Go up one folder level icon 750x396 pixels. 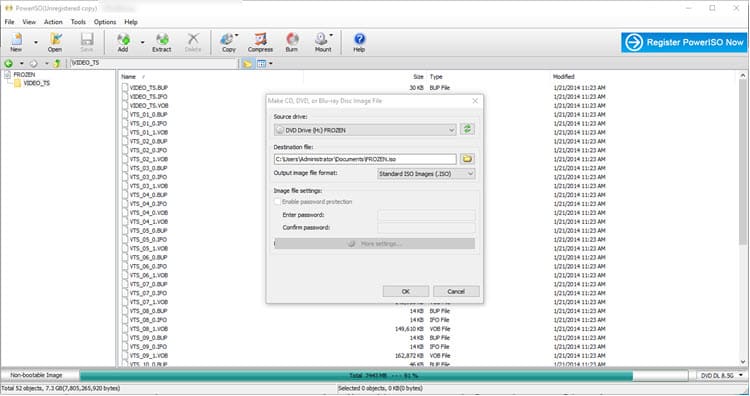pyautogui.click(x=57, y=63)
